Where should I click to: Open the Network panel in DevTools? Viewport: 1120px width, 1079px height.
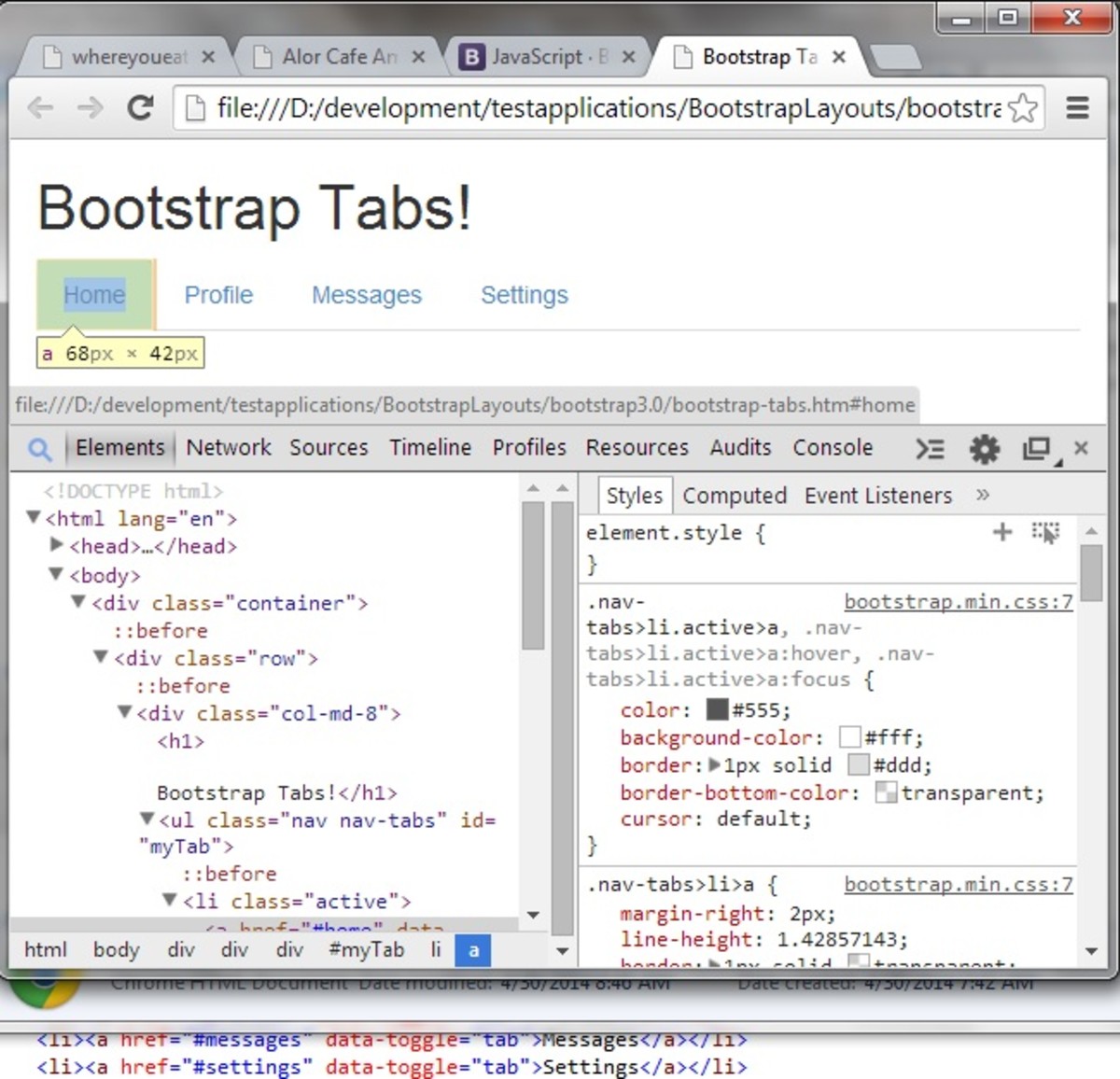click(229, 449)
